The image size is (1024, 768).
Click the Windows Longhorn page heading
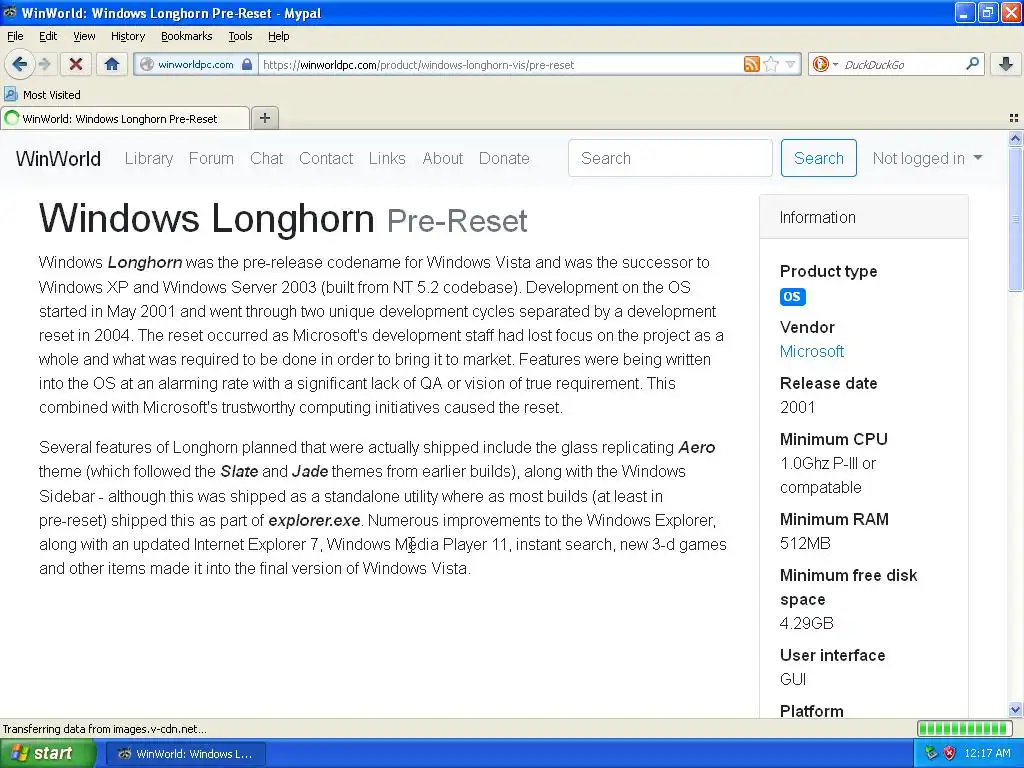point(283,218)
